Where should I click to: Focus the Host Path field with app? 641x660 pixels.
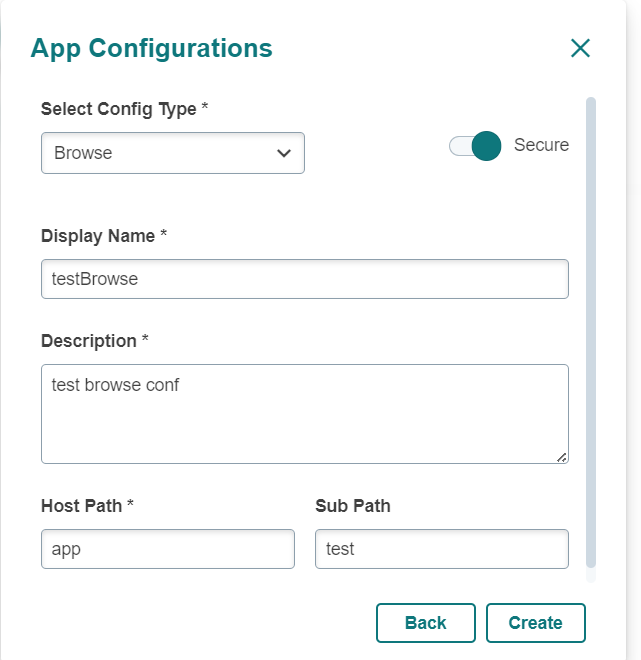point(167,549)
